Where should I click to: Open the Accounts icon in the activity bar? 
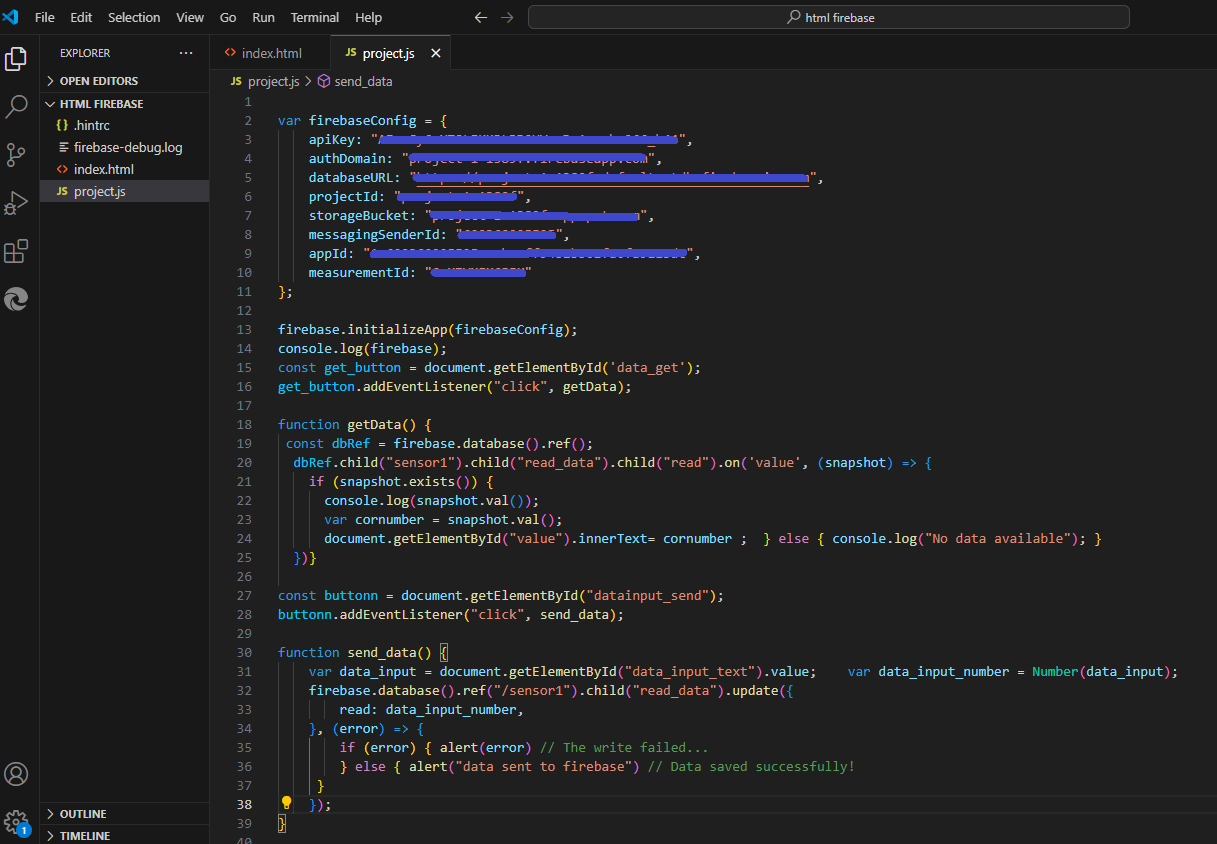pyautogui.click(x=16, y=774)
